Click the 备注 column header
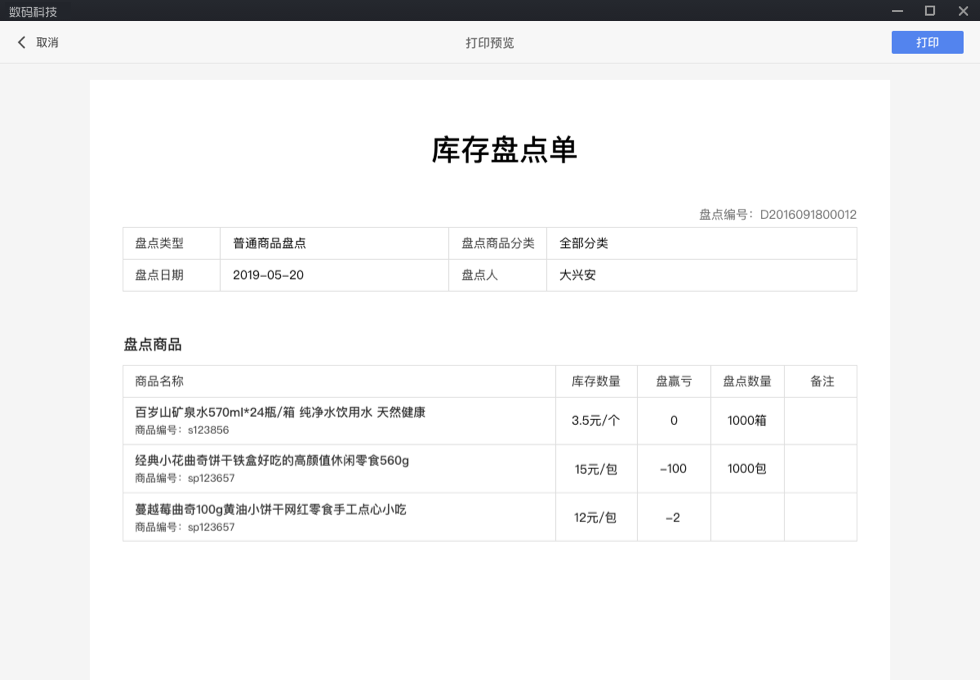The height and width of the screenshot is (680, 980). pyautogui.click(x=821, y=381)
